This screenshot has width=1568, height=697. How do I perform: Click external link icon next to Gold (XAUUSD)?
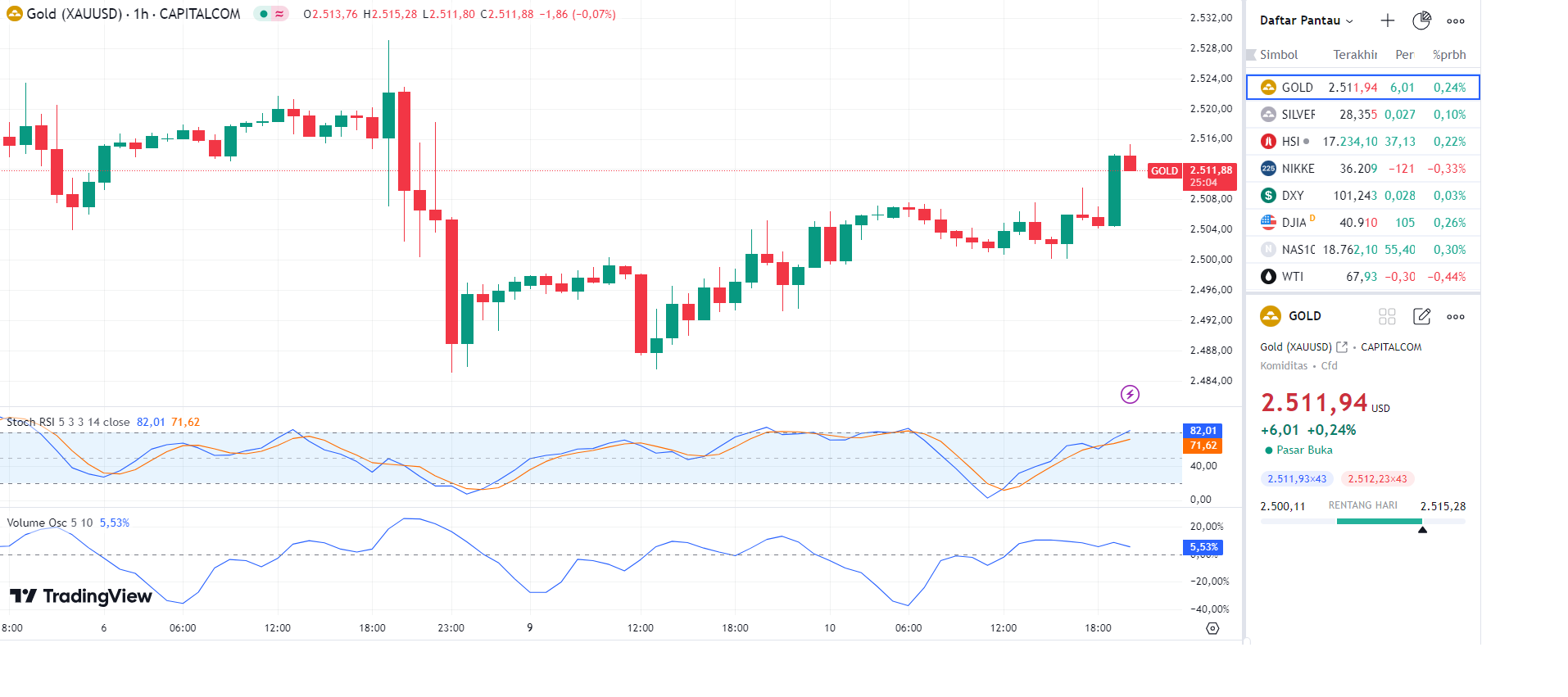pos(1342,347)
